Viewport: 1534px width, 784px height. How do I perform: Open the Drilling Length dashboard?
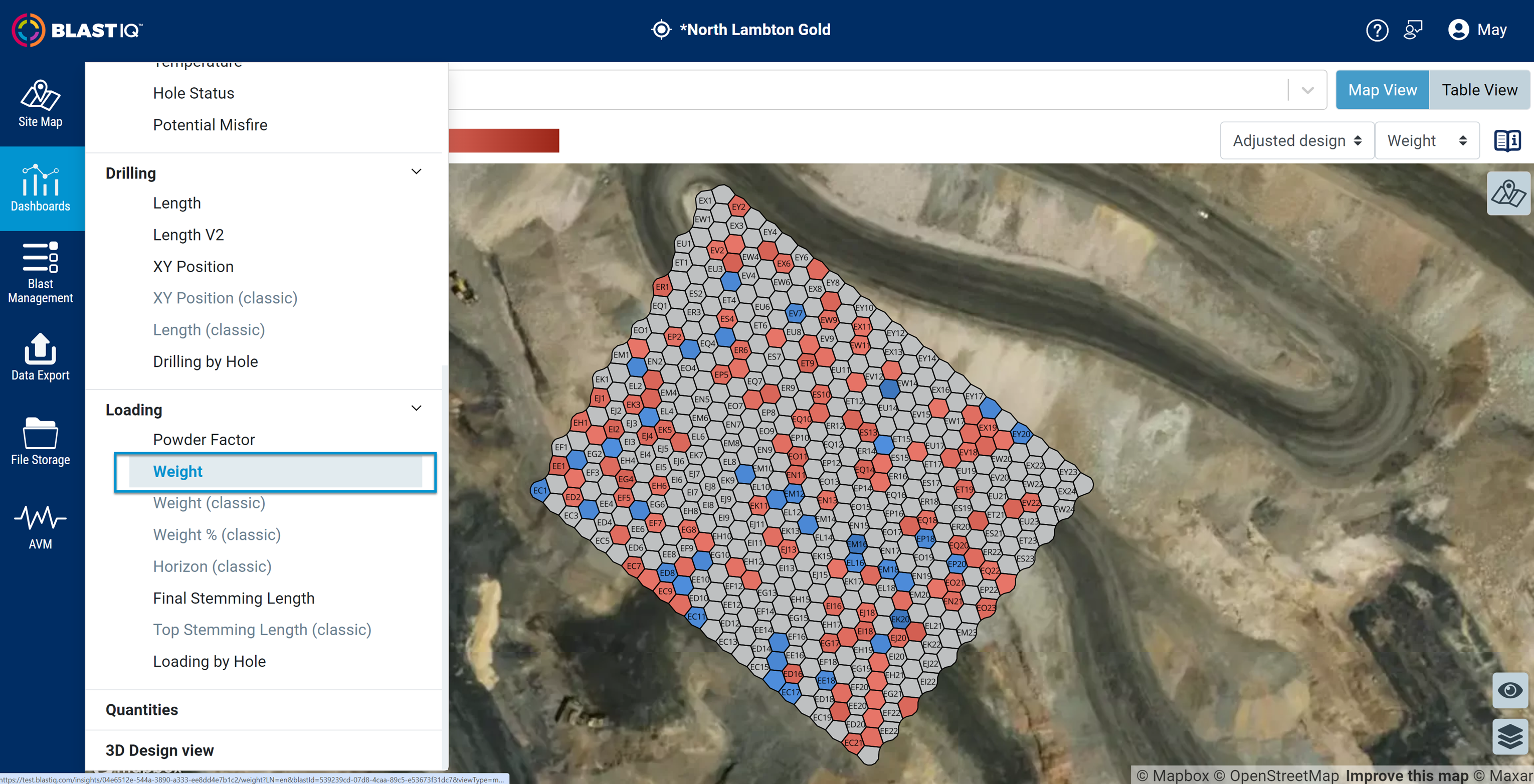[177, 203]
